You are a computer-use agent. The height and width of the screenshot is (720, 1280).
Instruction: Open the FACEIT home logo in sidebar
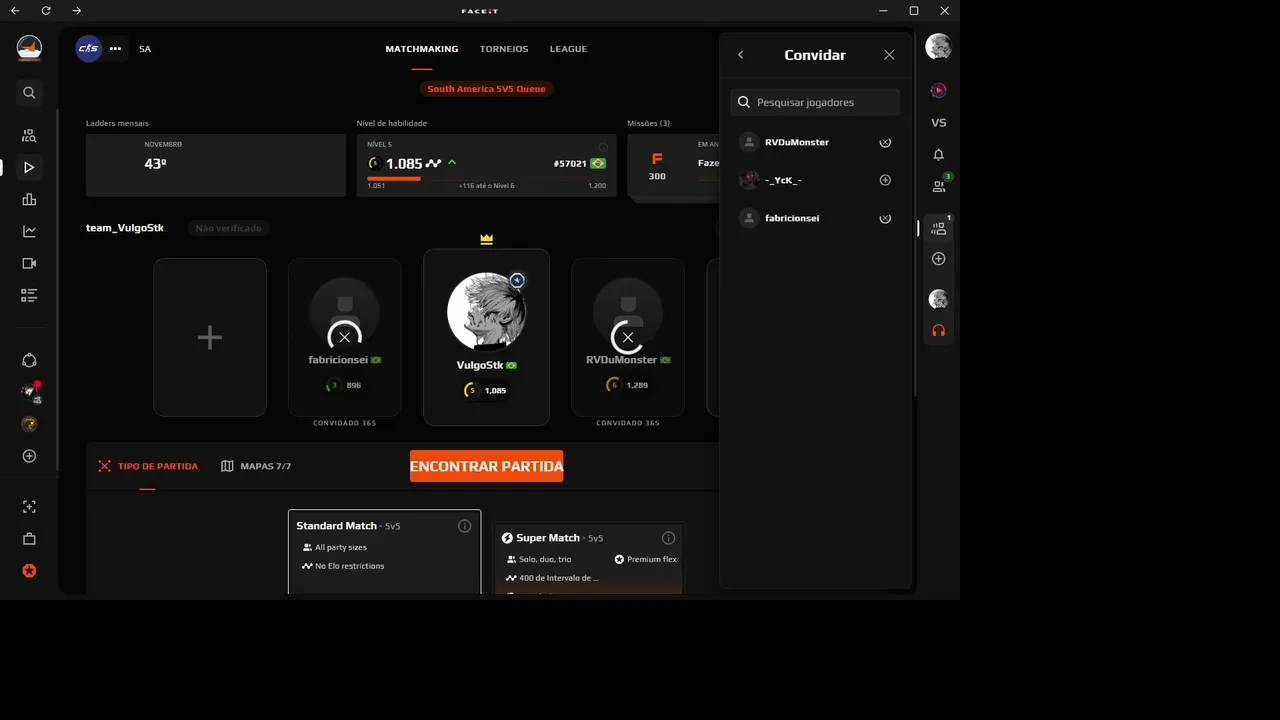[x=29, y=47]
